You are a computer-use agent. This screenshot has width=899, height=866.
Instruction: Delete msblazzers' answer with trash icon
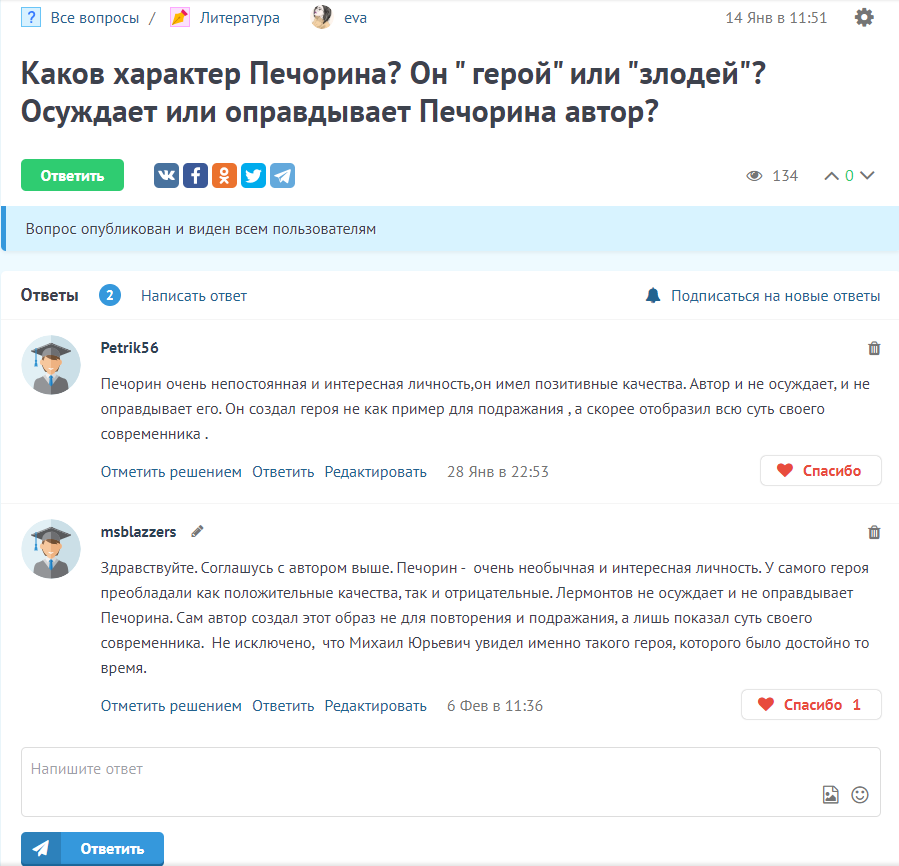click(x=874, y=532)
